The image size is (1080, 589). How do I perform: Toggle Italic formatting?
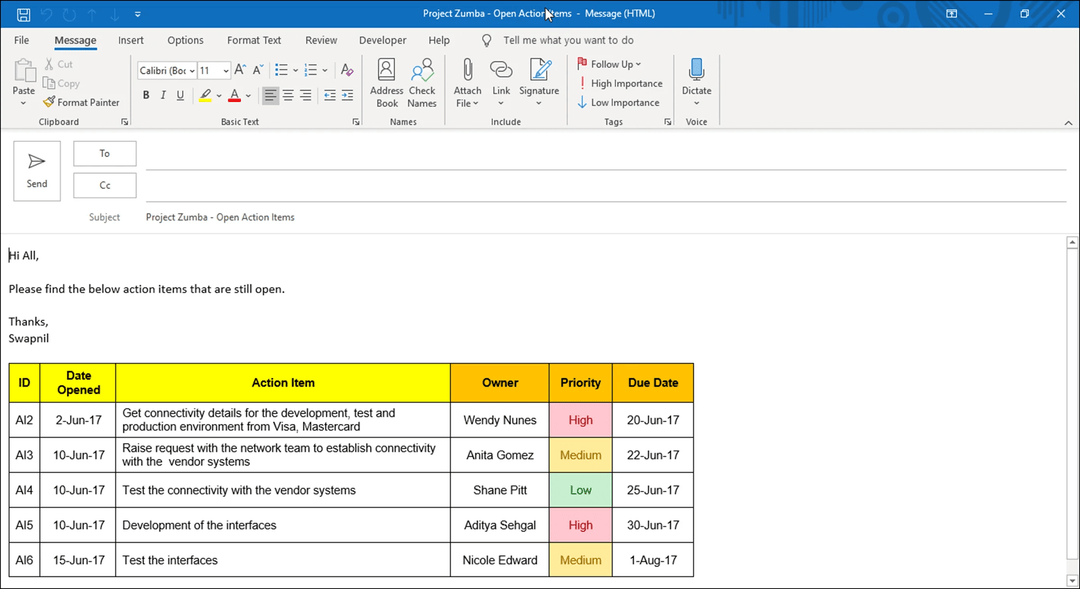163,95
